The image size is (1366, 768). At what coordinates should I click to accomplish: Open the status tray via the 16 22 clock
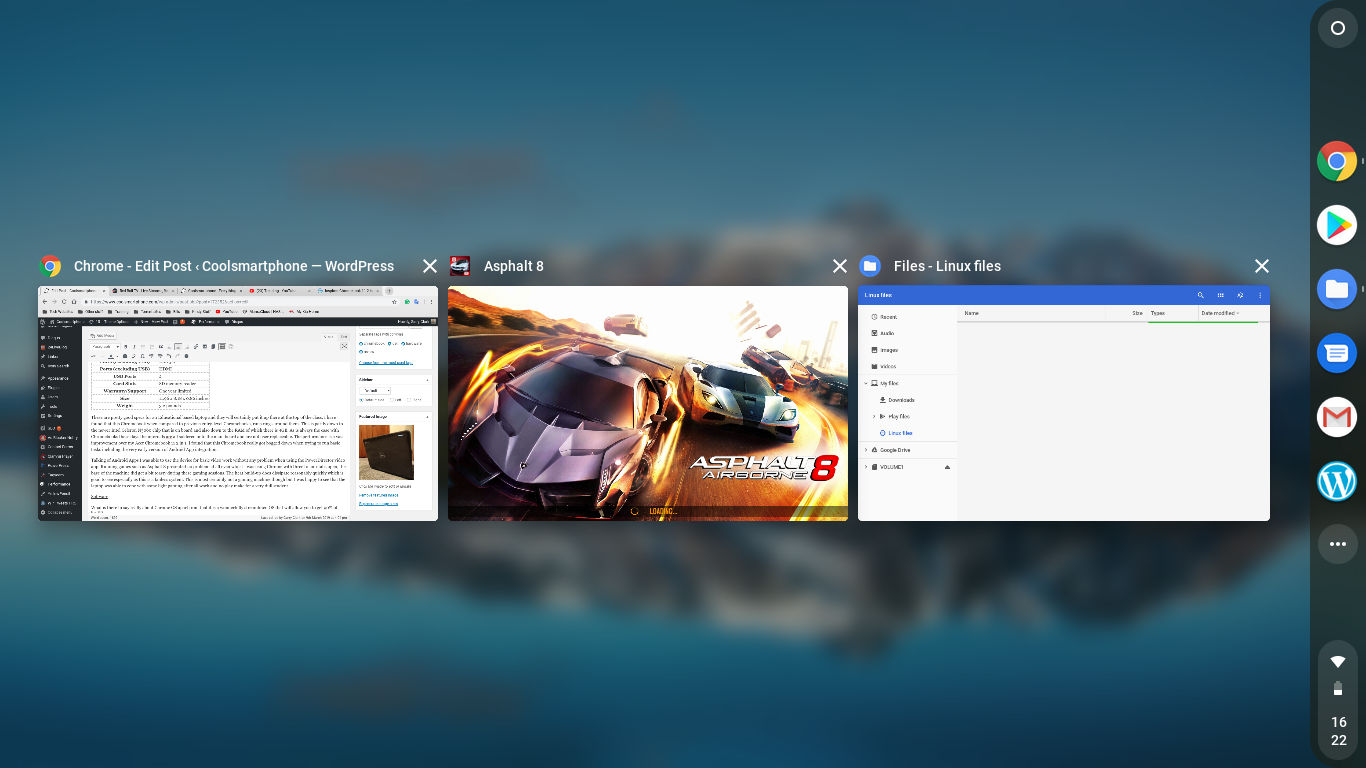[1338, 731]
